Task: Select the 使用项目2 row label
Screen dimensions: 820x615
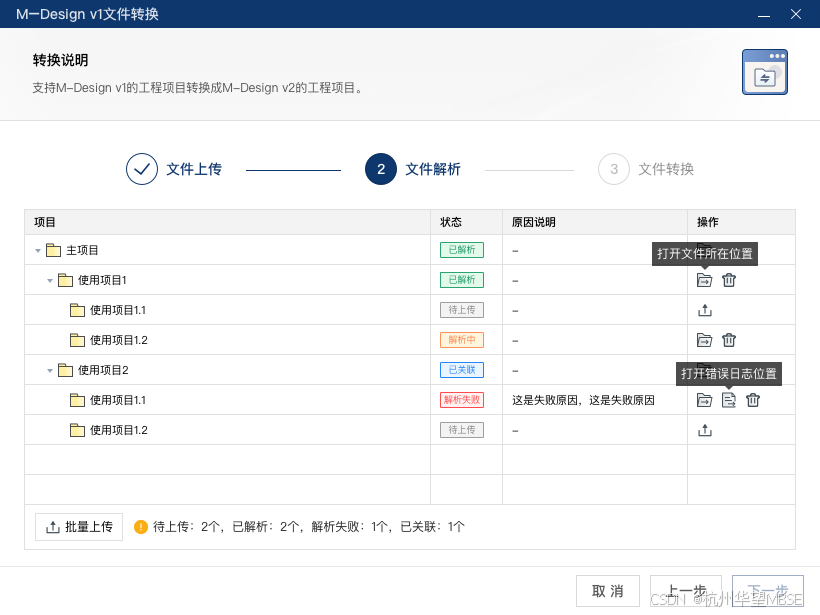Action: point(103,370)
